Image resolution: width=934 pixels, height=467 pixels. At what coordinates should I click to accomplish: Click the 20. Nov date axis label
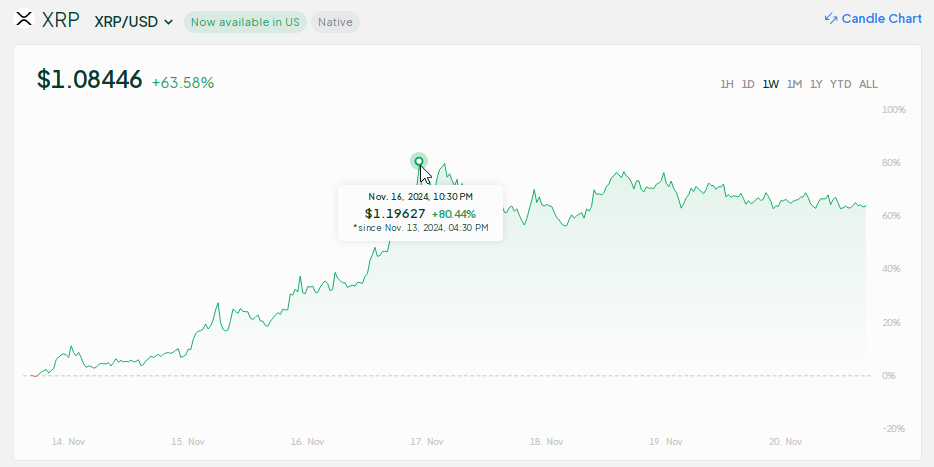click(x=787, y=441)
